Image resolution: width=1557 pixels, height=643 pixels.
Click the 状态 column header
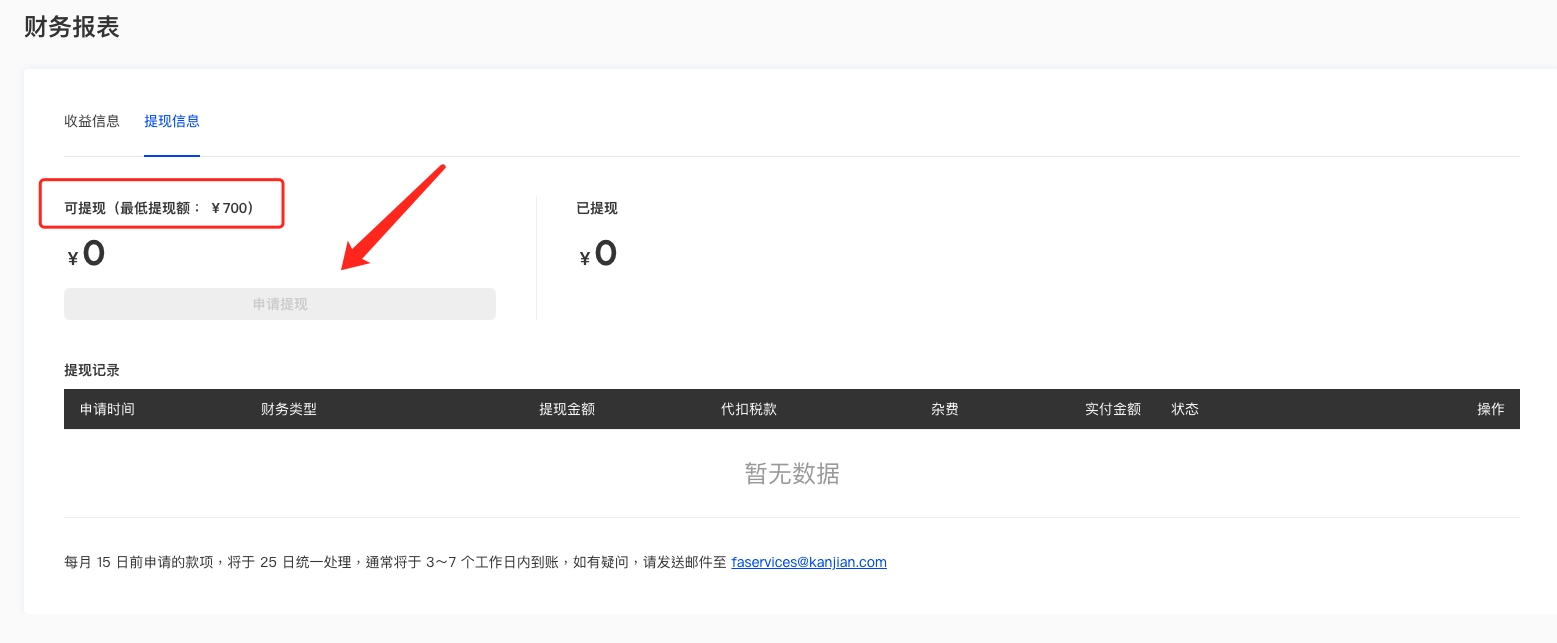[1185, 409]
